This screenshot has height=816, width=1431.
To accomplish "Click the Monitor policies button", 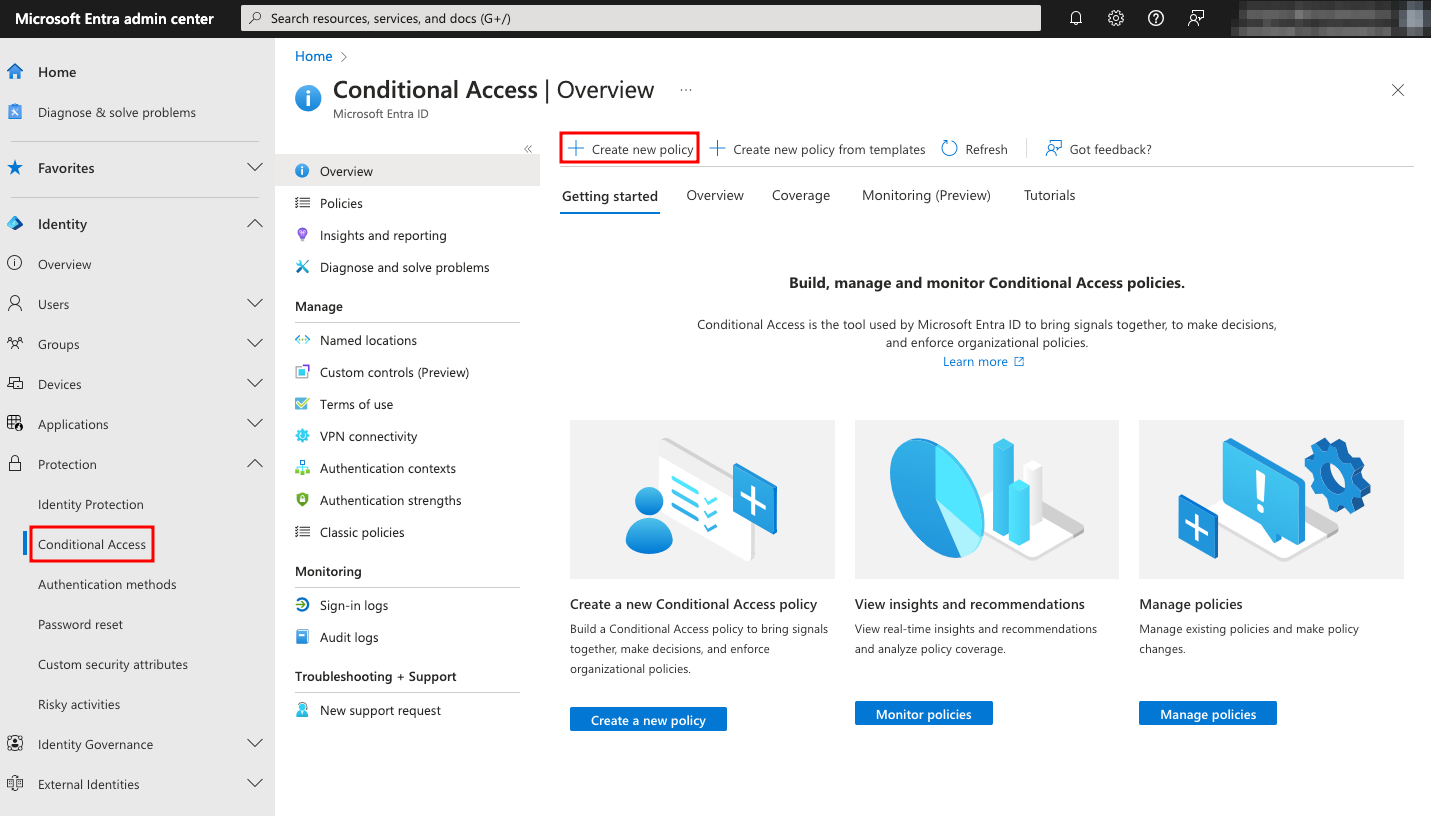I will 924,714.
